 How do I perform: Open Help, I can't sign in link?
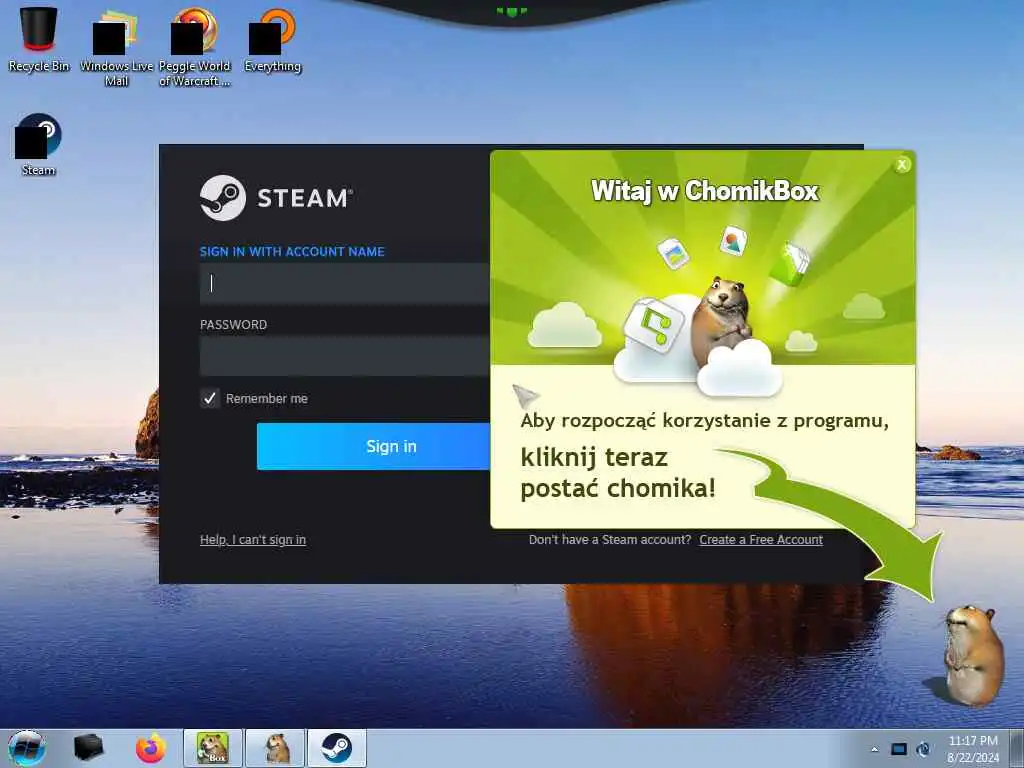[x=253, y=539]
